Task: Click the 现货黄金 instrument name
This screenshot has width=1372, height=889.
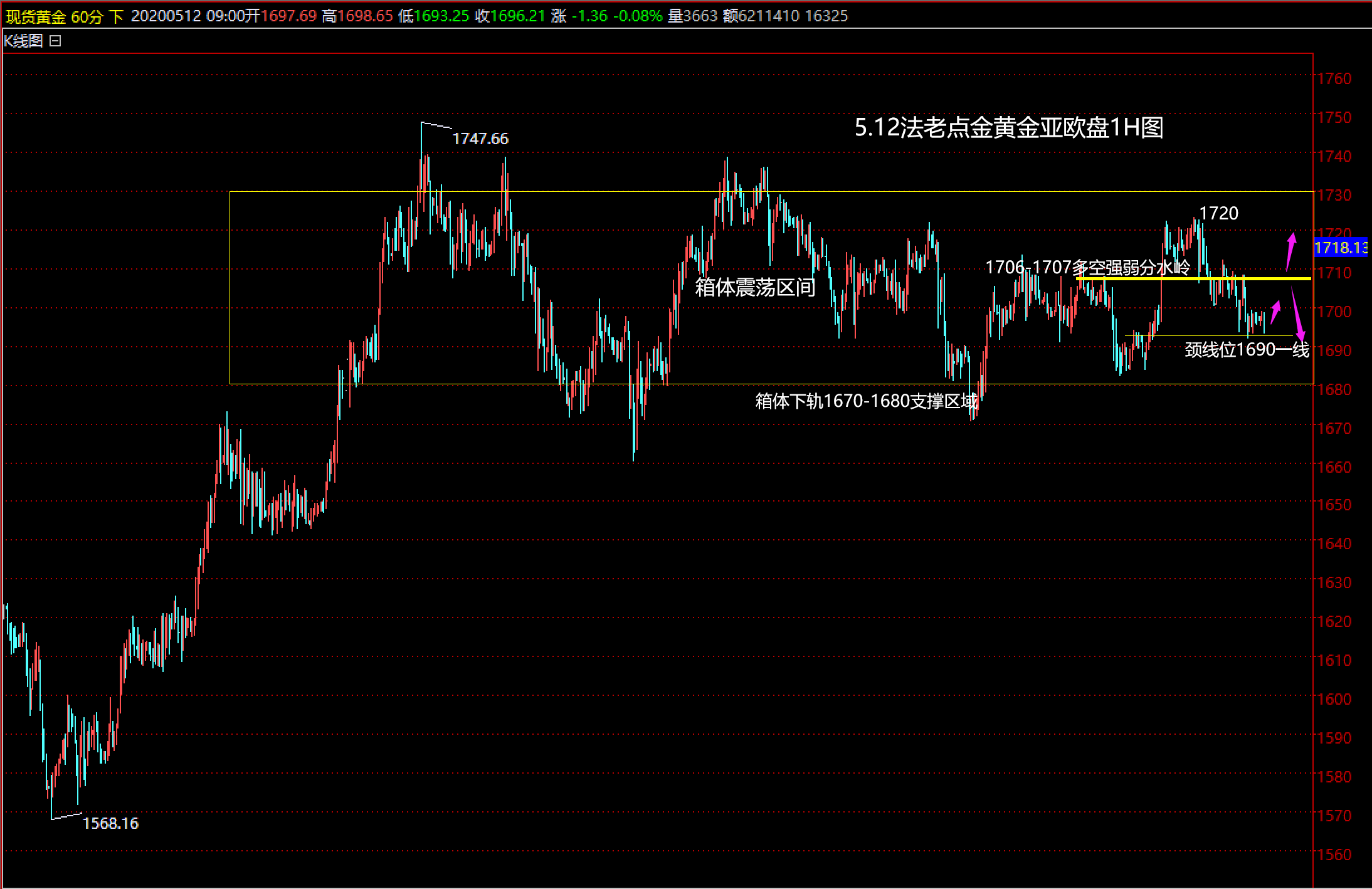Action: 36,16
